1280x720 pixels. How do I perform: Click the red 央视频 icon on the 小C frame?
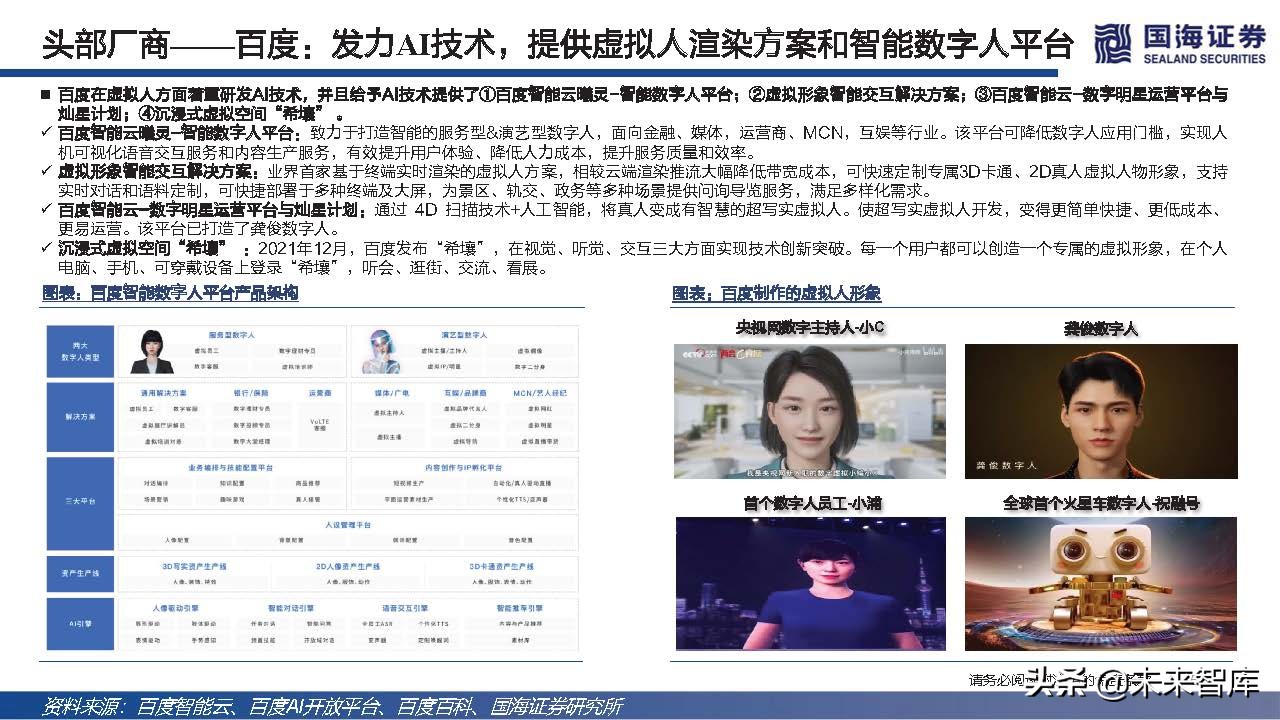pos(728,353)
